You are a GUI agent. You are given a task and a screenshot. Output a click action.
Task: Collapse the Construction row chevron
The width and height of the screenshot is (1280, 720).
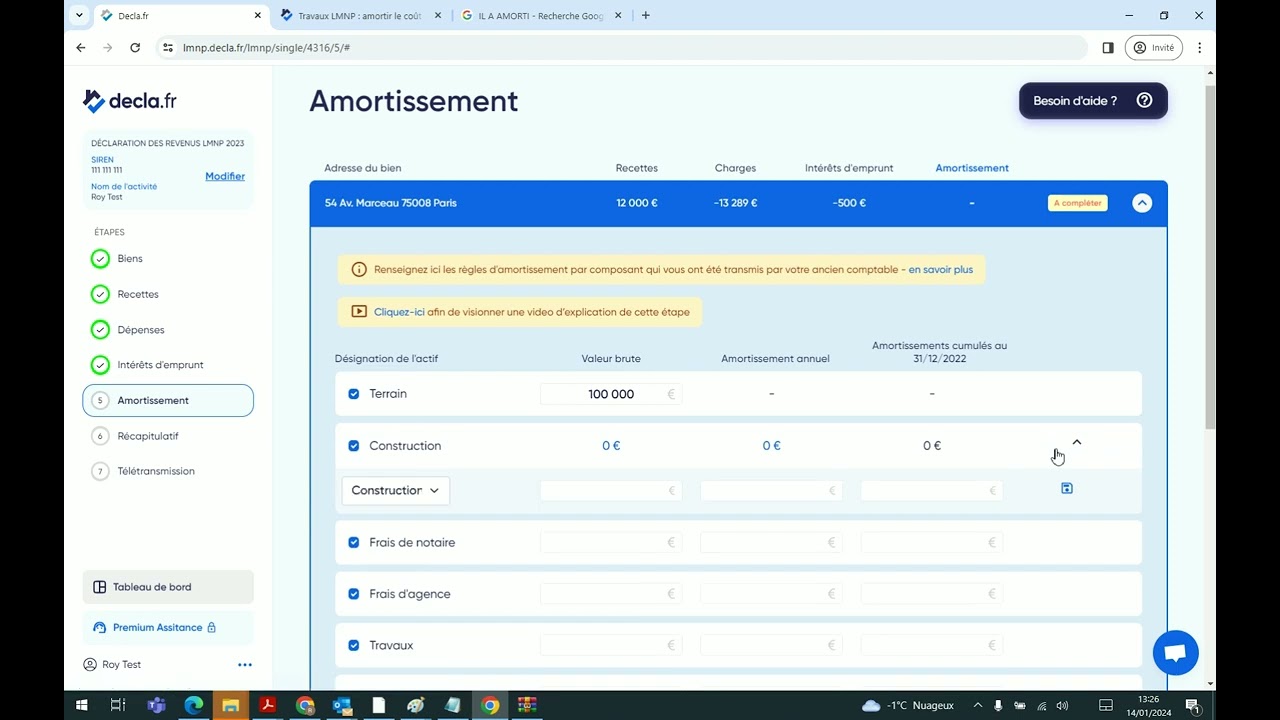1077,442
